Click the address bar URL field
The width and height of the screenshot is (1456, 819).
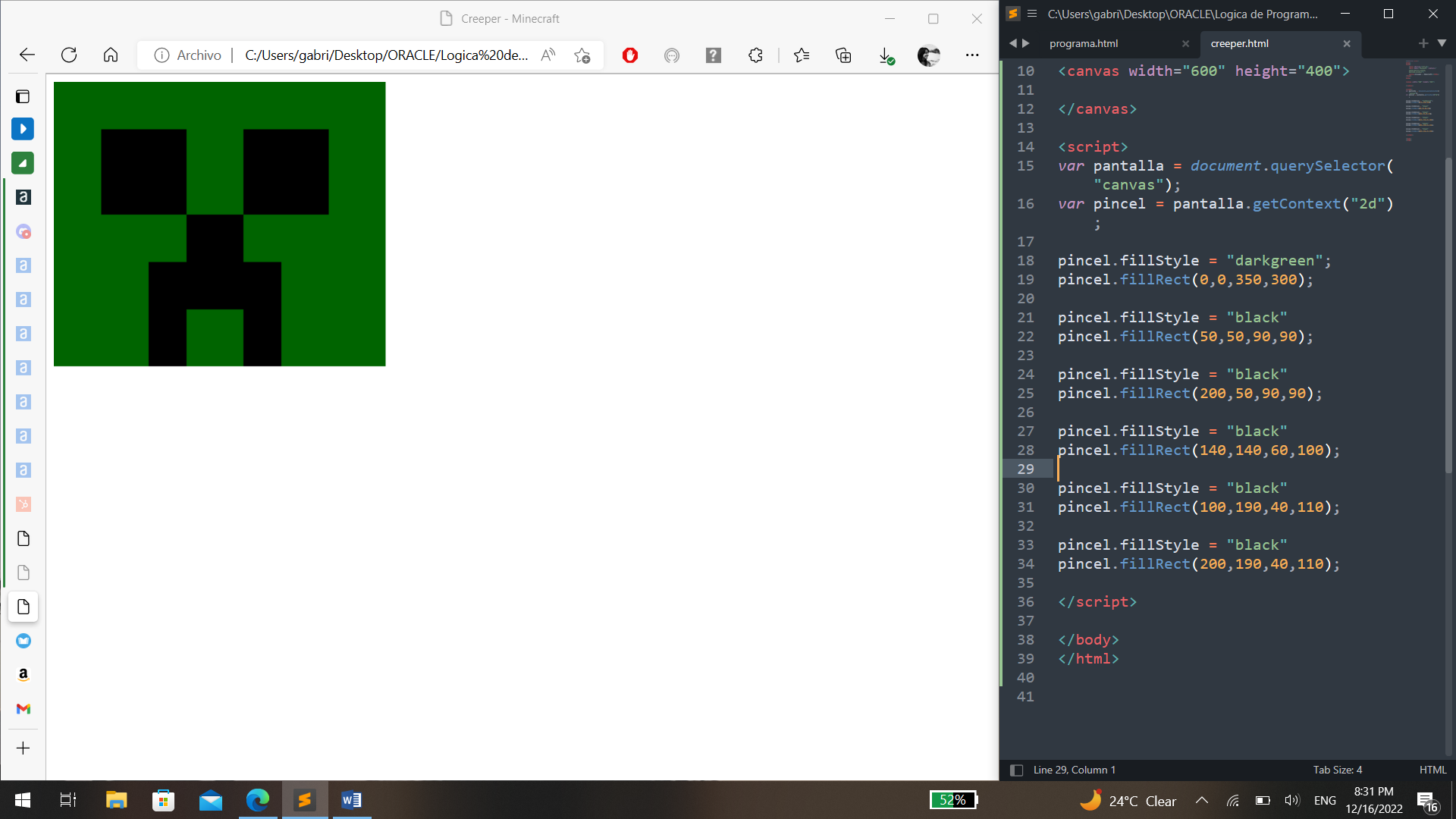click(386, 55)
